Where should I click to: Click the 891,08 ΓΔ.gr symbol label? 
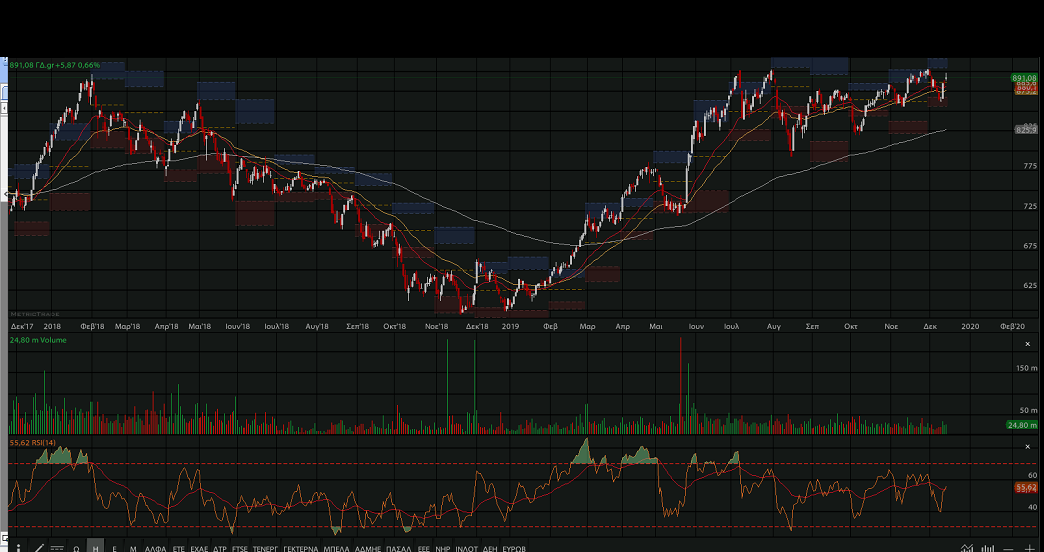[x=55, y=65]
